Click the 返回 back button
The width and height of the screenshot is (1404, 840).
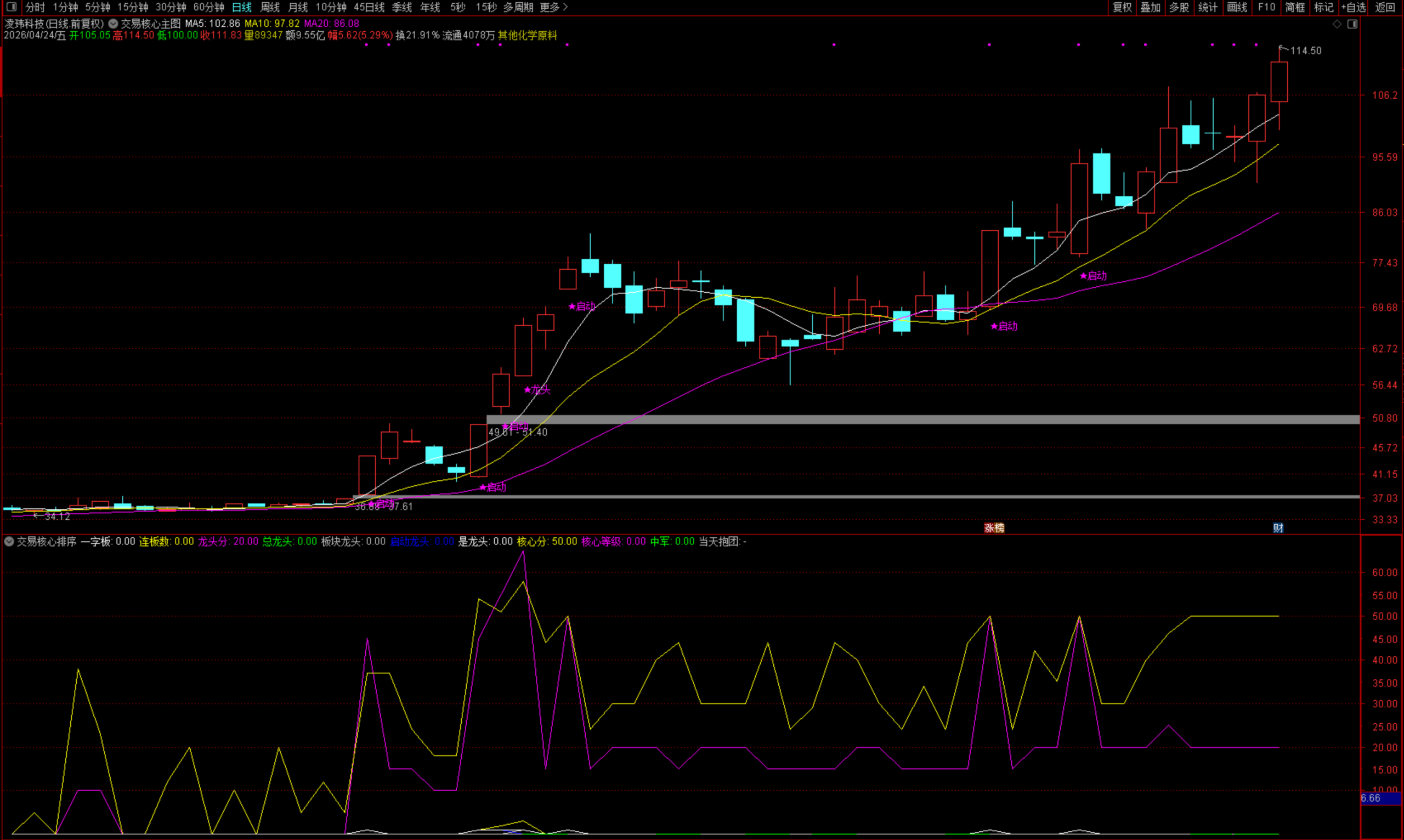(x=1385, y=7)
